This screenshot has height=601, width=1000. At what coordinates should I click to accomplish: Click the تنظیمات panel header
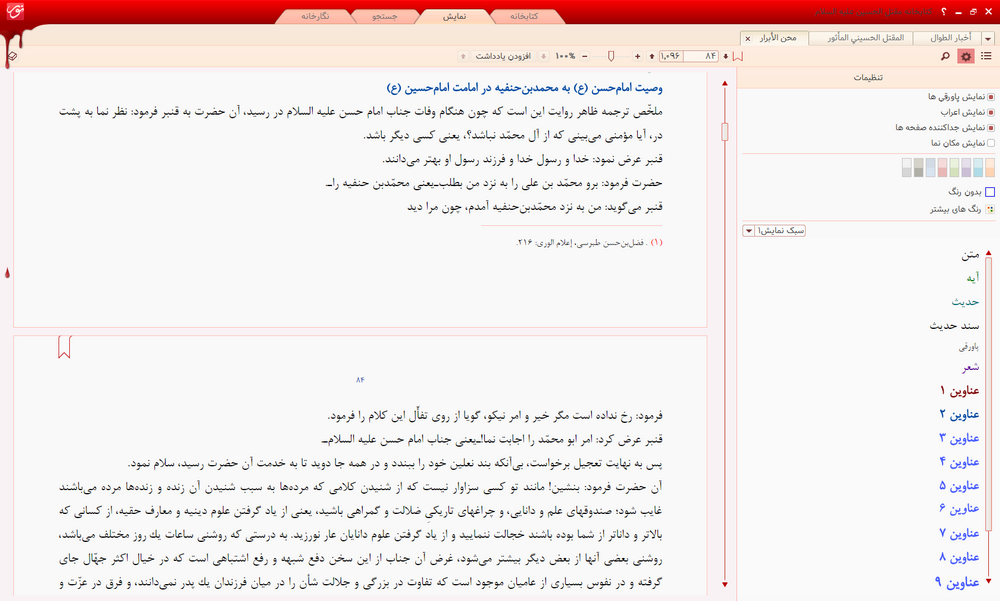[868, 77]
